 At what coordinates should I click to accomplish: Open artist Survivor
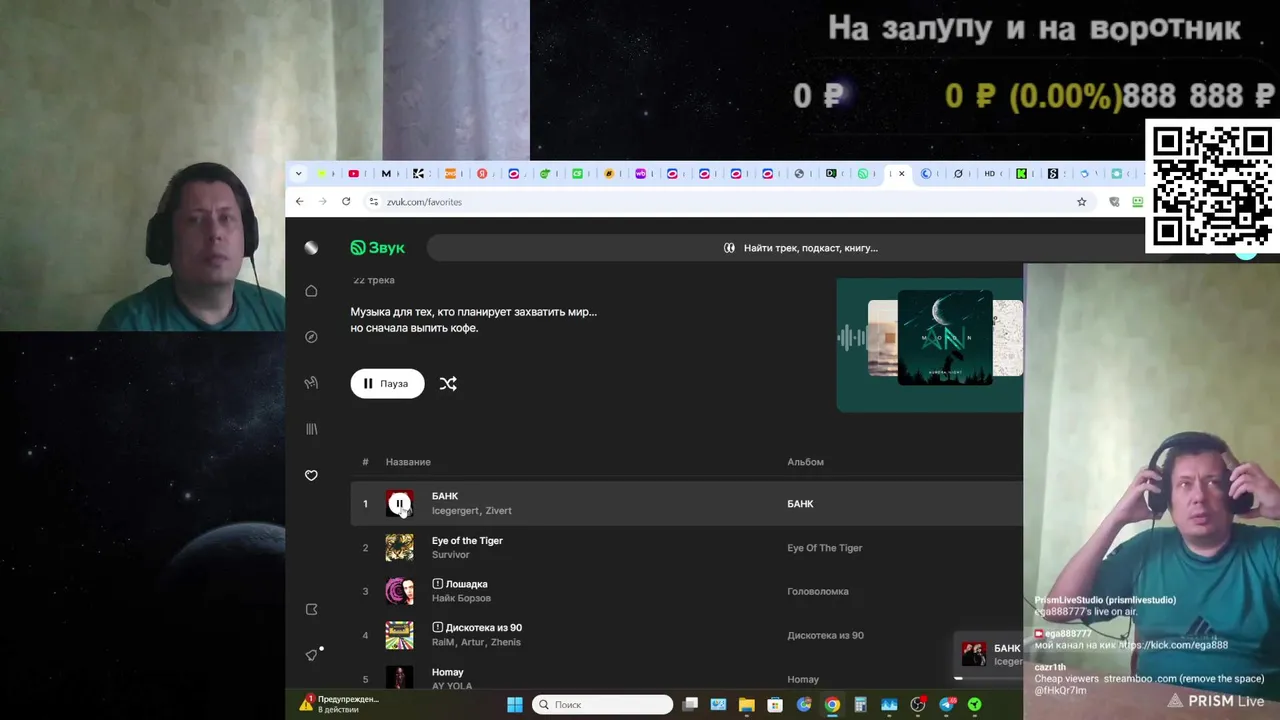click(x=450, y=555)
